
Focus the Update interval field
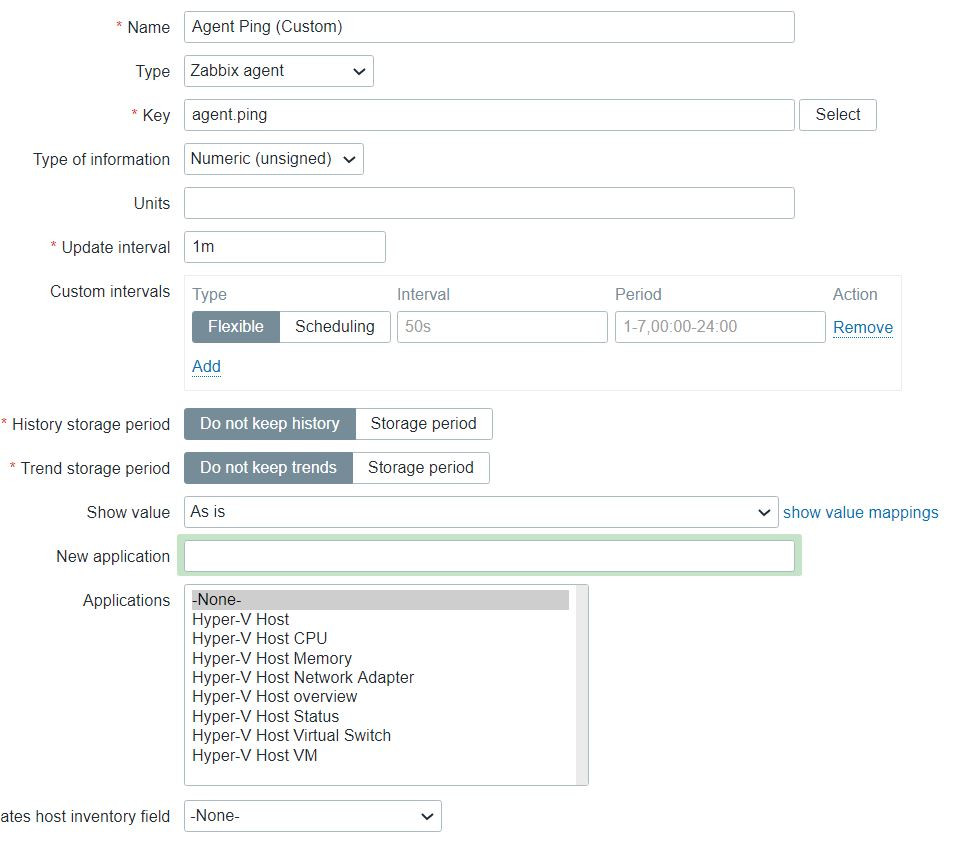pos(284,247)
